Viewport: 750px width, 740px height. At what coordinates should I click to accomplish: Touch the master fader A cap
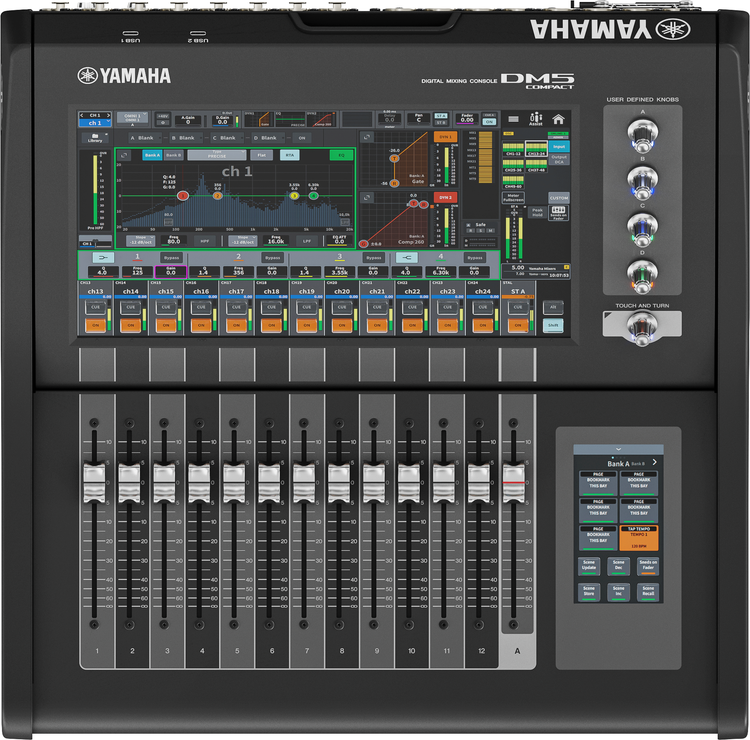pos(514,482)
